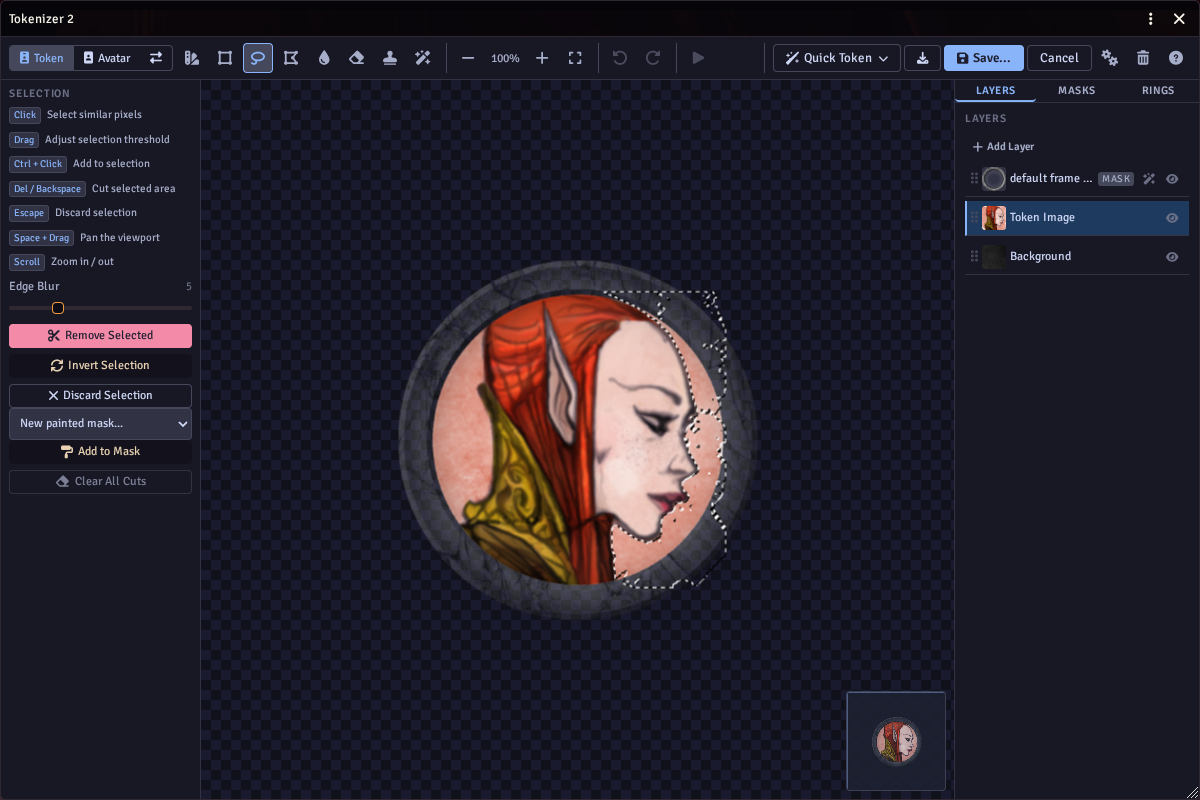Click Add Layer

tap(1003, 147)
